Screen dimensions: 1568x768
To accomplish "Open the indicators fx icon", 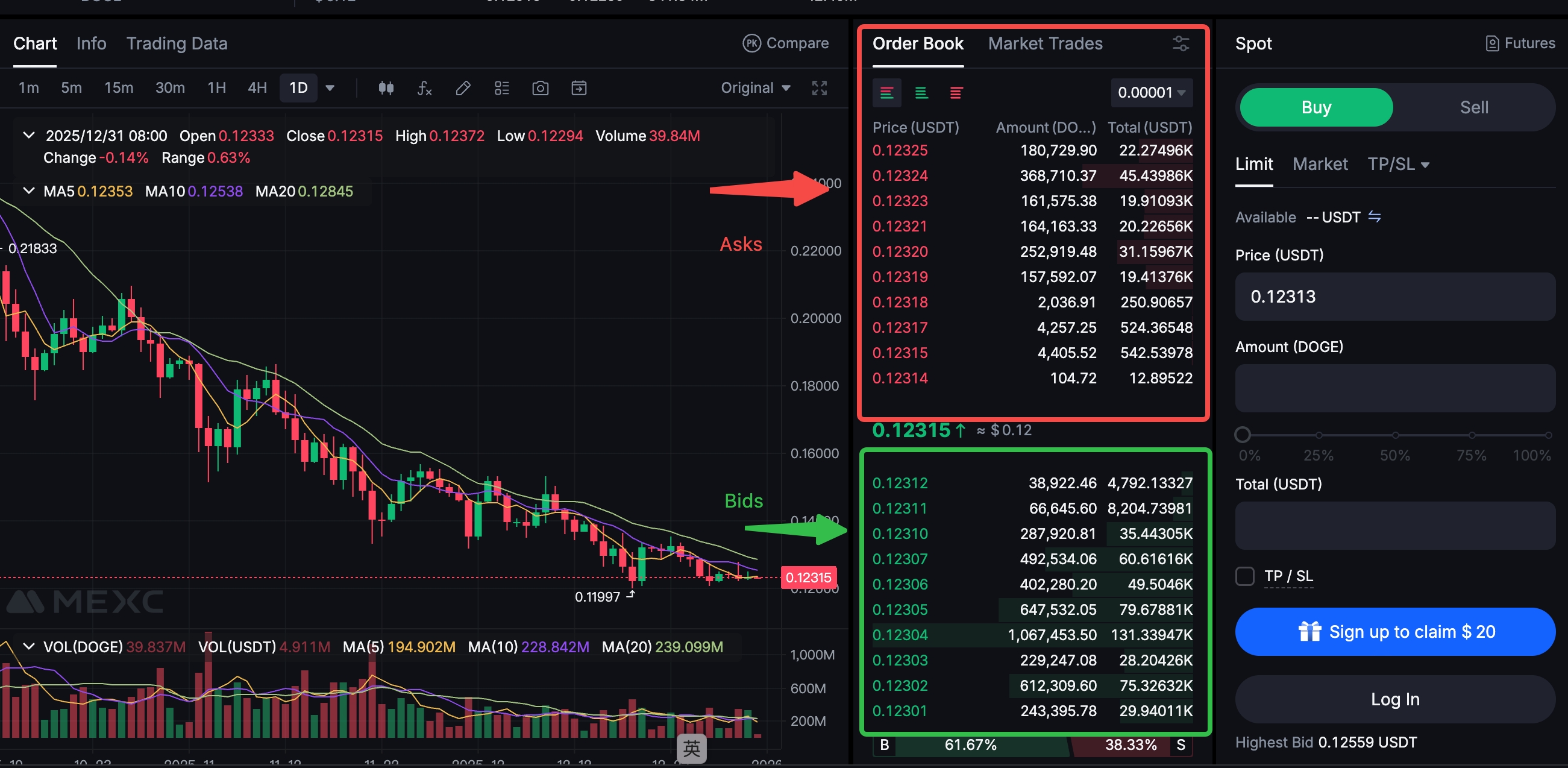I will click(424, 88).
